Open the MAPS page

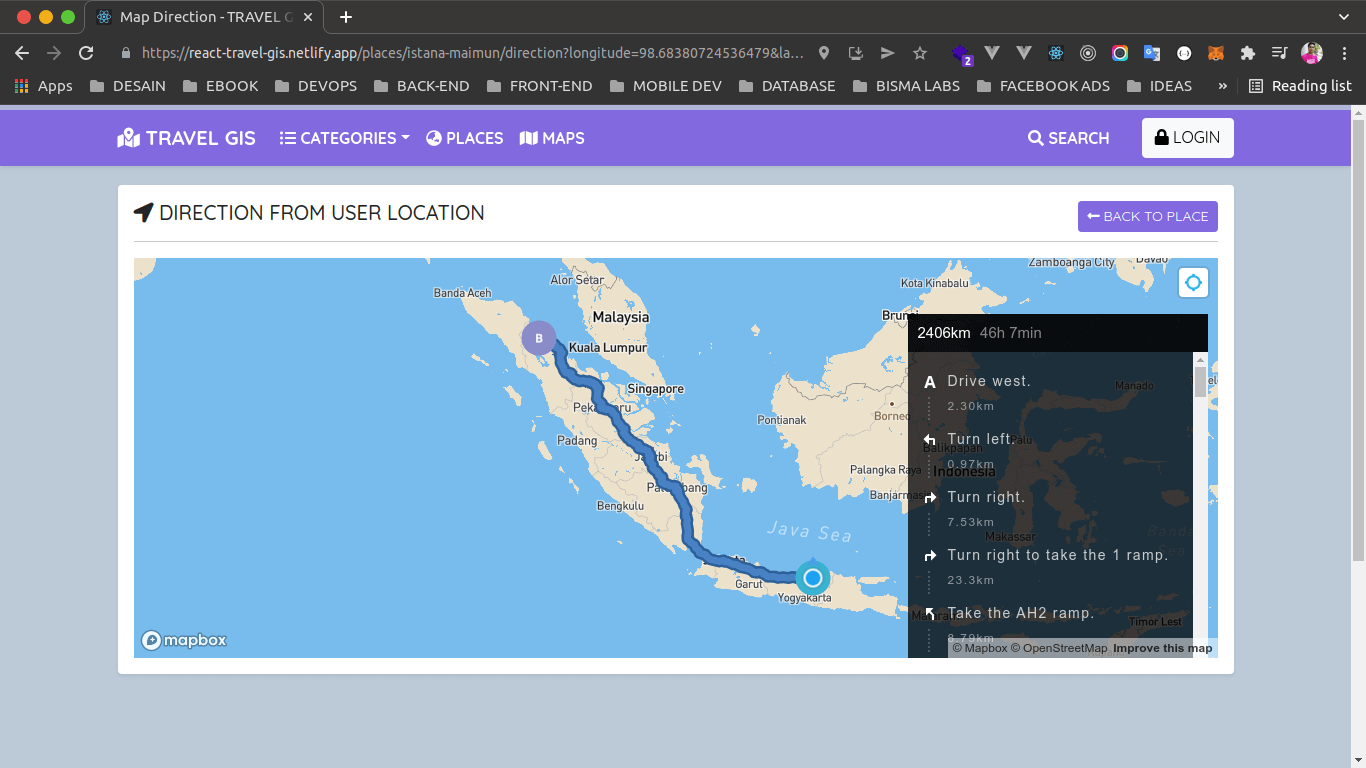[x=552, y=138]
